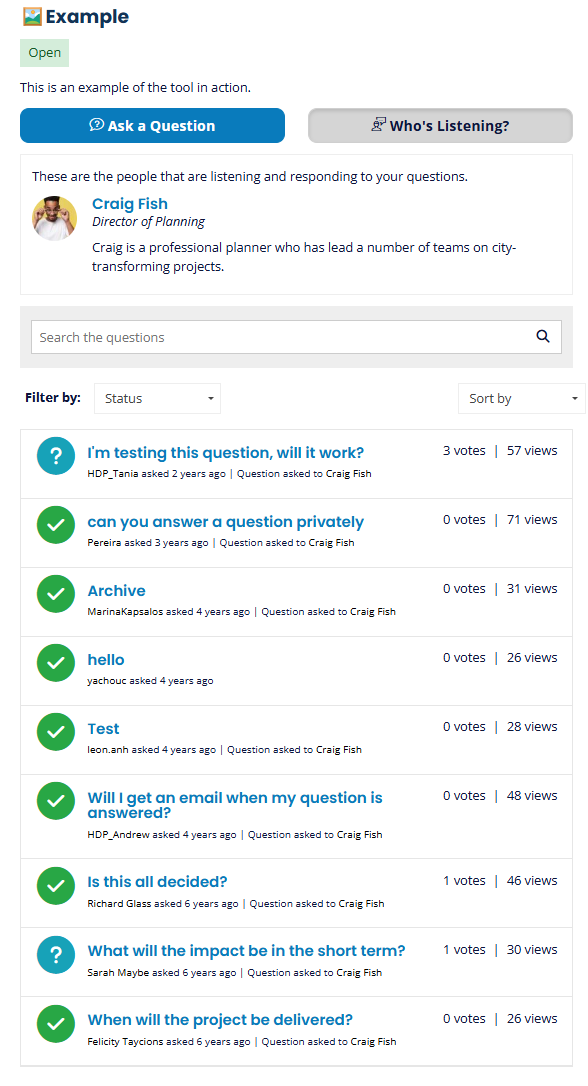Click the unanswered question-mark icon for testing question
The height and width of the screenshot is (1086, 588).
pos(56,456)
